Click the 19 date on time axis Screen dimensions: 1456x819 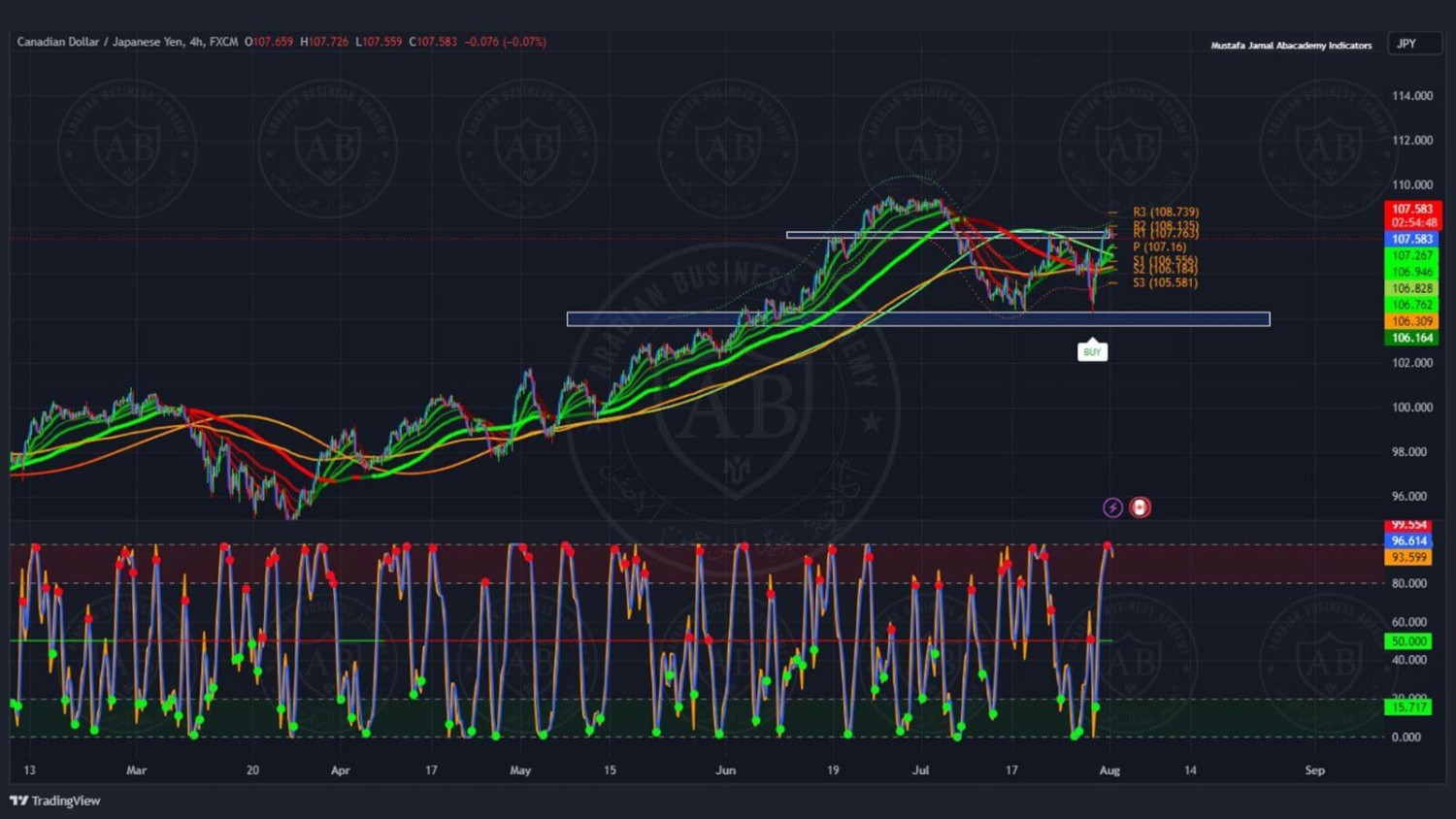tap(833, 770)
